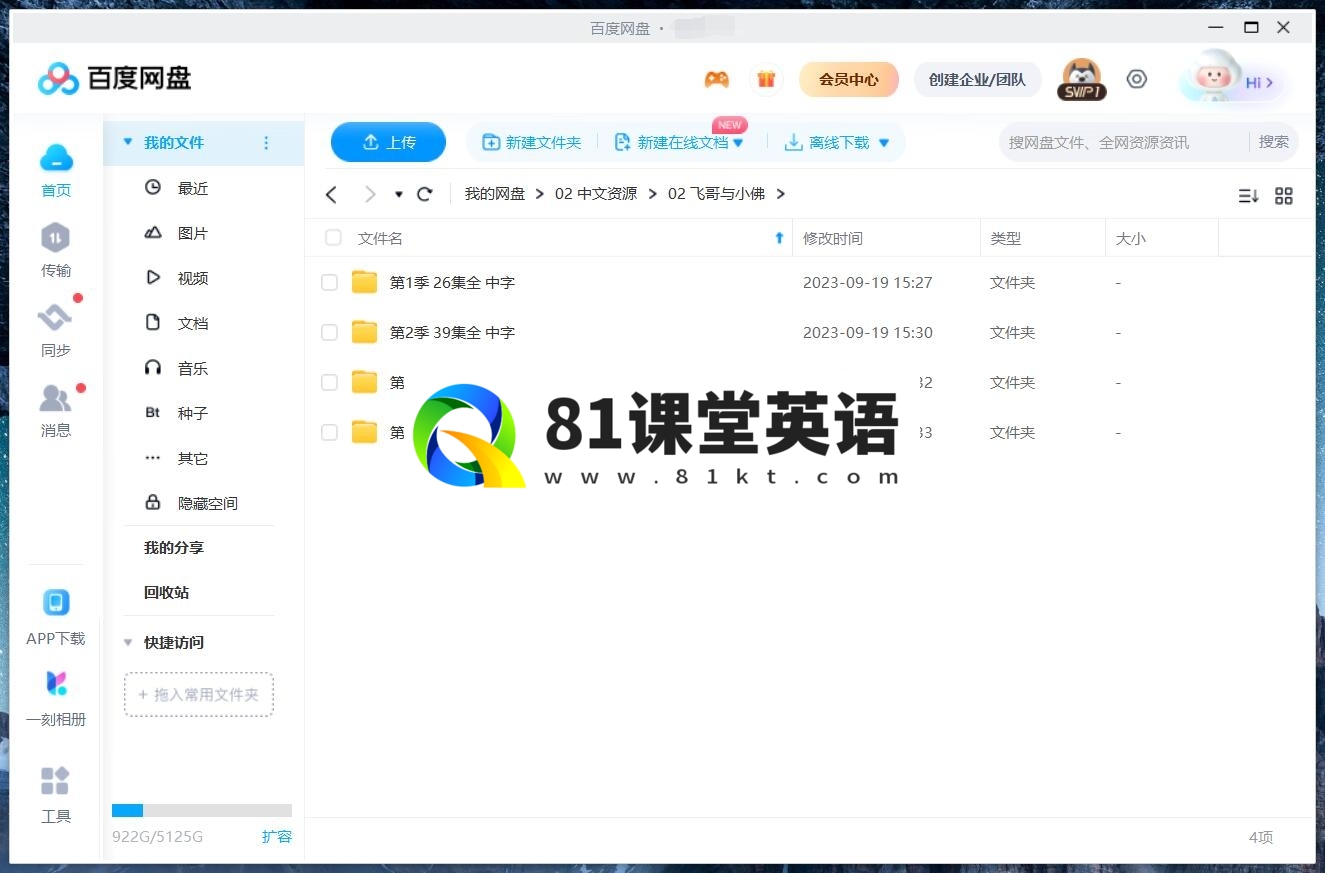Sort by 类型 column header
Viewport: 1325px width, 873px height.
point(1006,238)
